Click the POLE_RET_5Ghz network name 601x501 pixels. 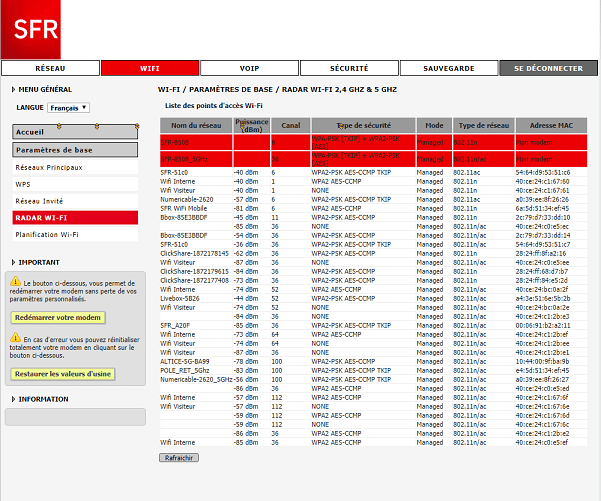(x=185, y=370)
